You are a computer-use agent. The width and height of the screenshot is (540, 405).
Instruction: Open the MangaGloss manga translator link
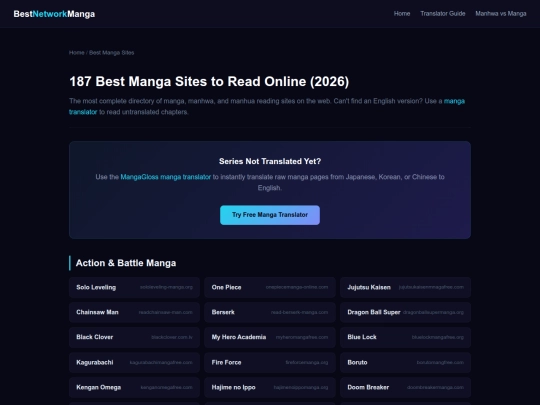coord(166,177)
